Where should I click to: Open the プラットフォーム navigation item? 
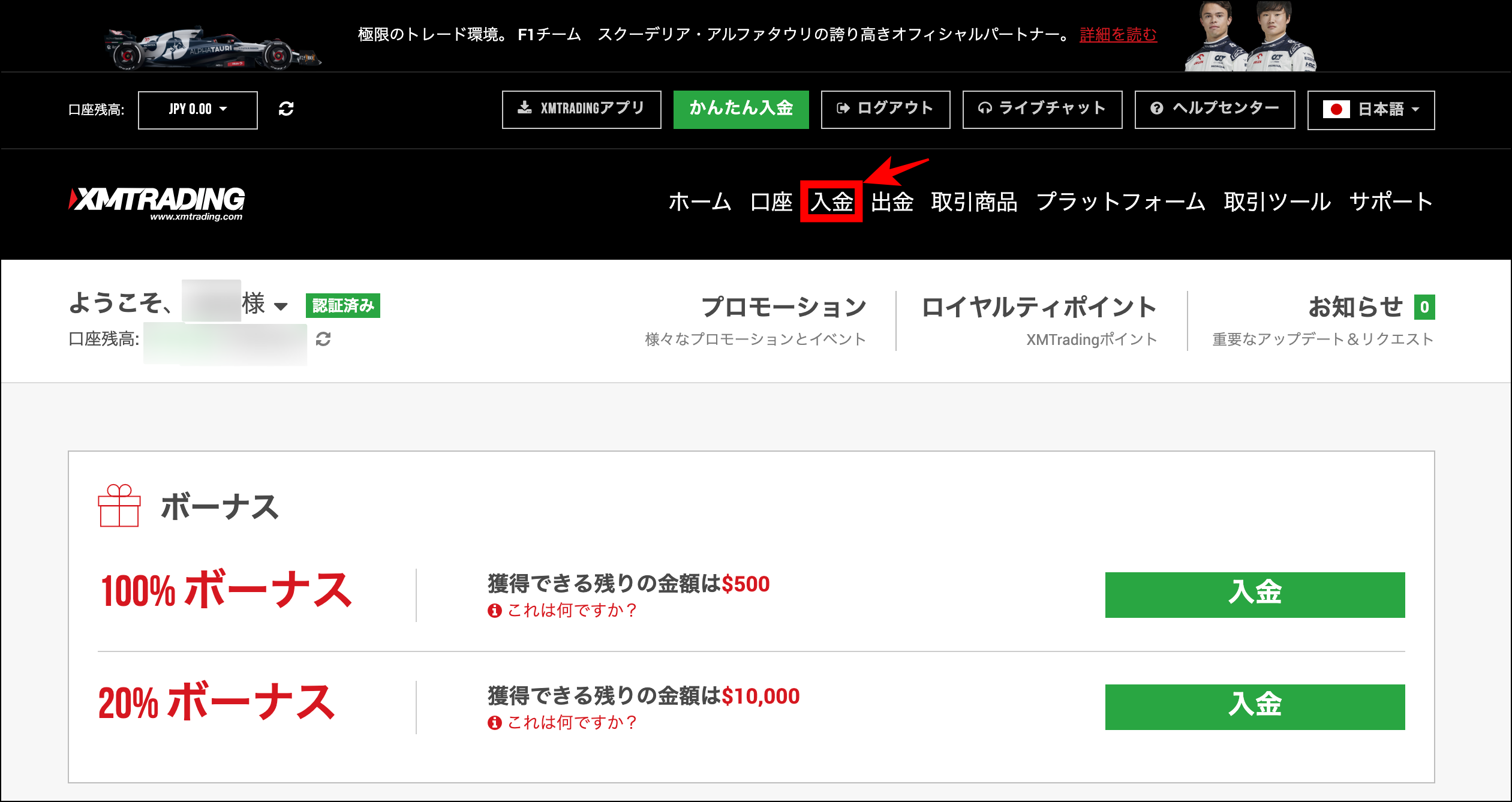[x=1120, y=202]
